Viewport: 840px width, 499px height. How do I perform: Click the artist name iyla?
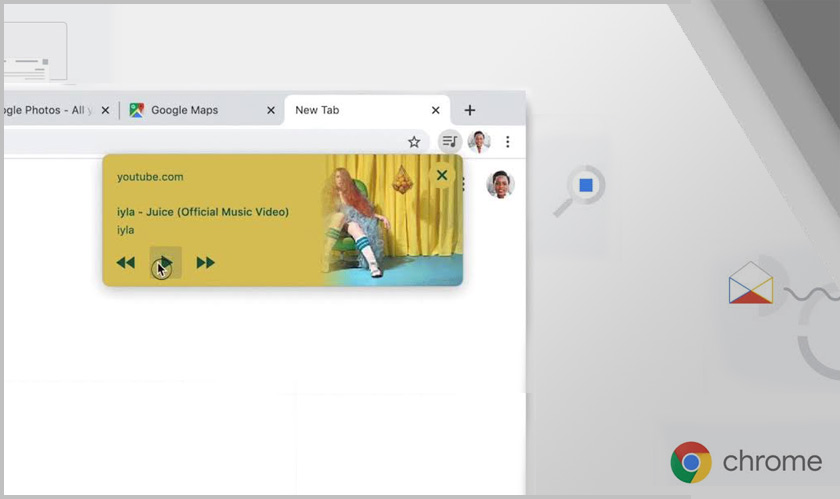click(x=125, y=230)
